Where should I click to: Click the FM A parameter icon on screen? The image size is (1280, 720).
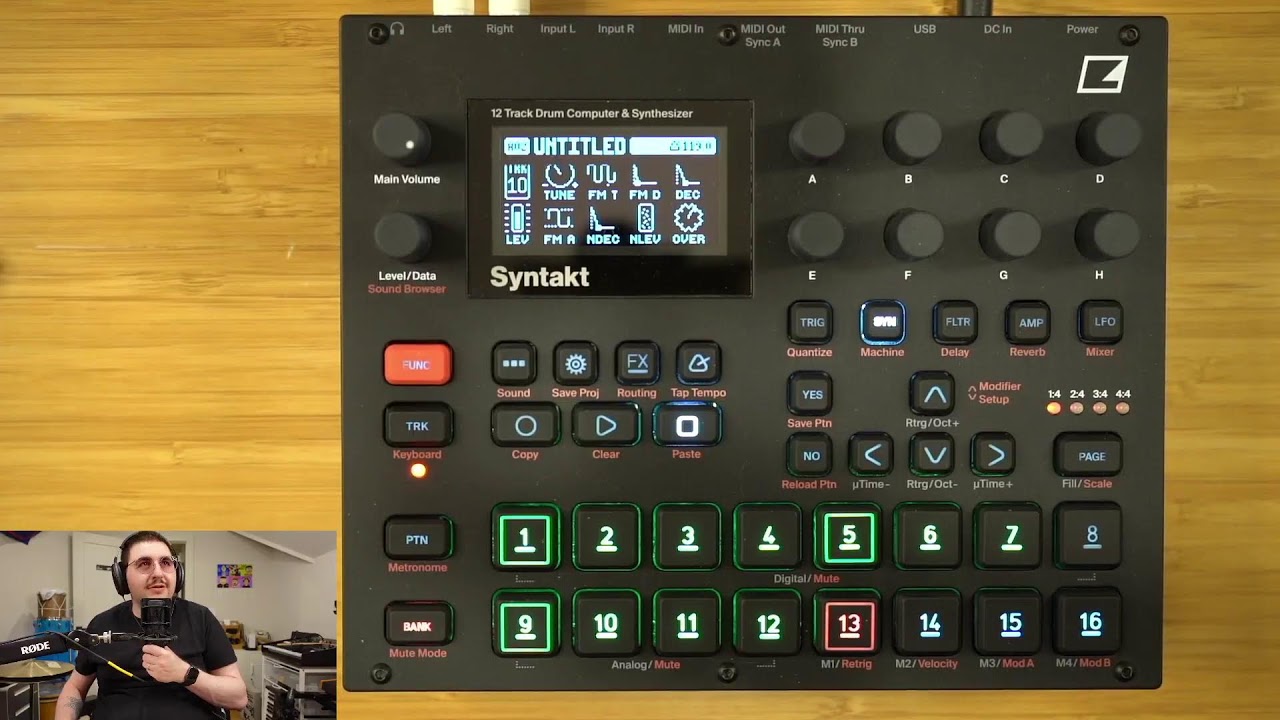pyautogui.click(x=559, y=226)
